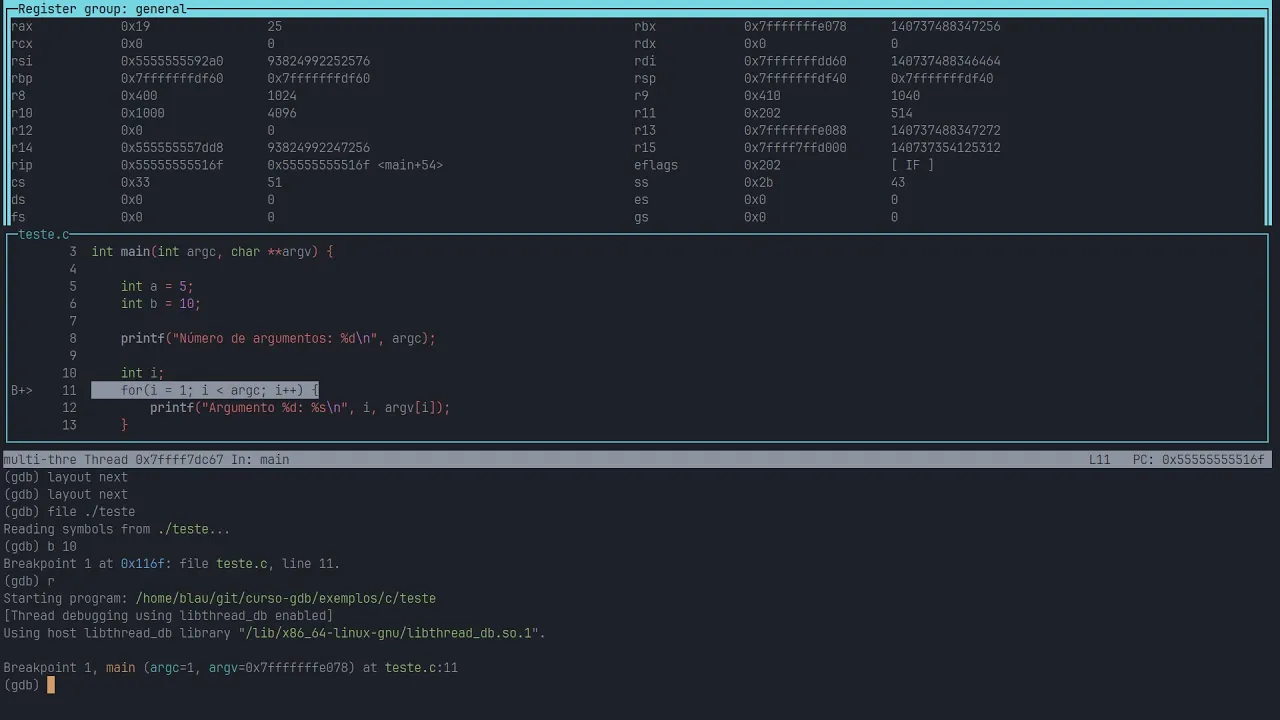Click 'Reading symbols from ./teste...' line
The width and height of the screenshot is (1280, 720).
[x=117, y=529]
